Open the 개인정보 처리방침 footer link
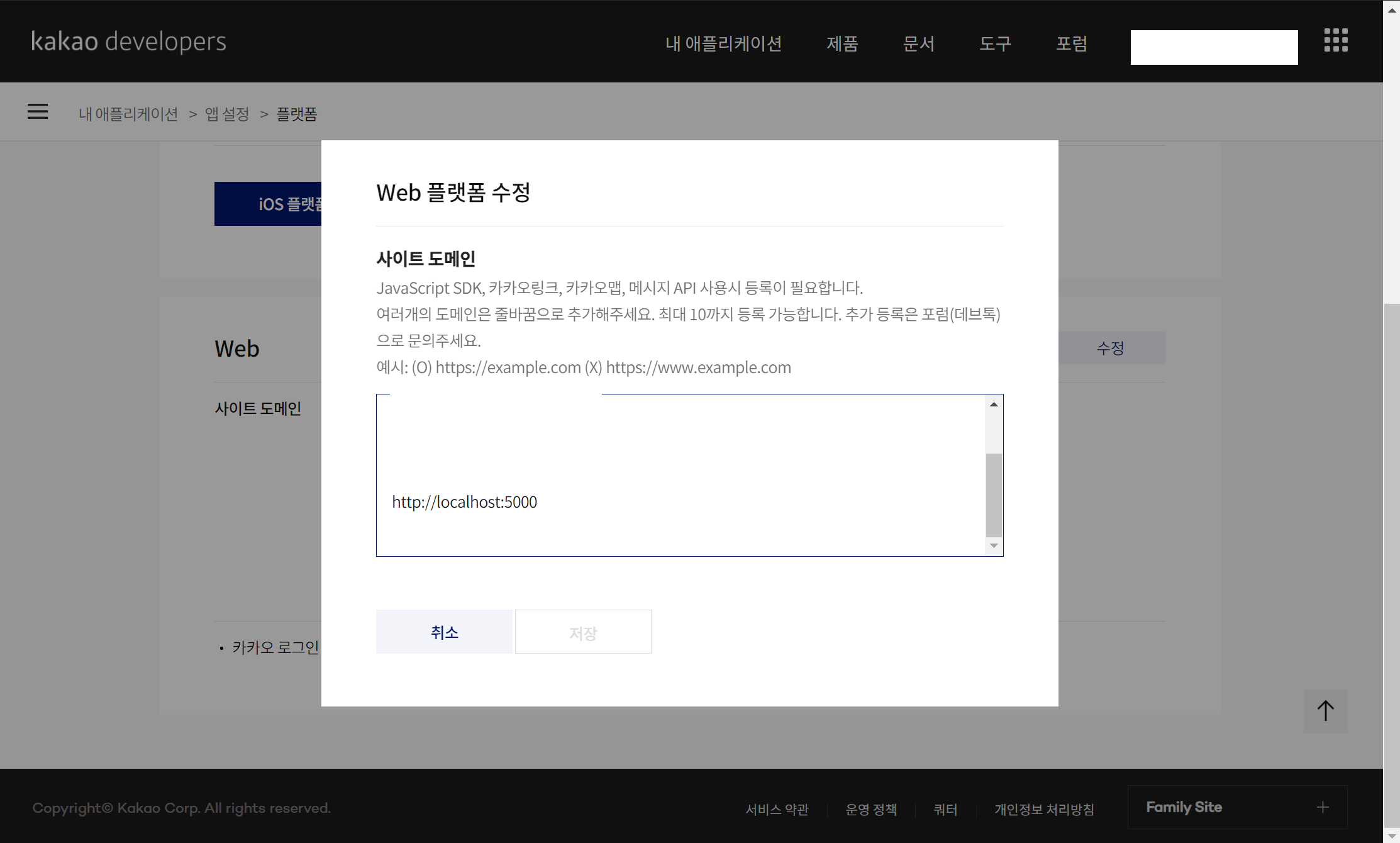The height and width of the screenshot is (843, 1400). tap(1044, 809)
